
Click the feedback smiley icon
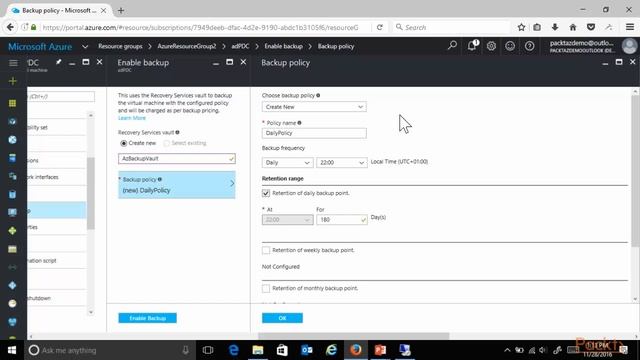pos(510,46)
